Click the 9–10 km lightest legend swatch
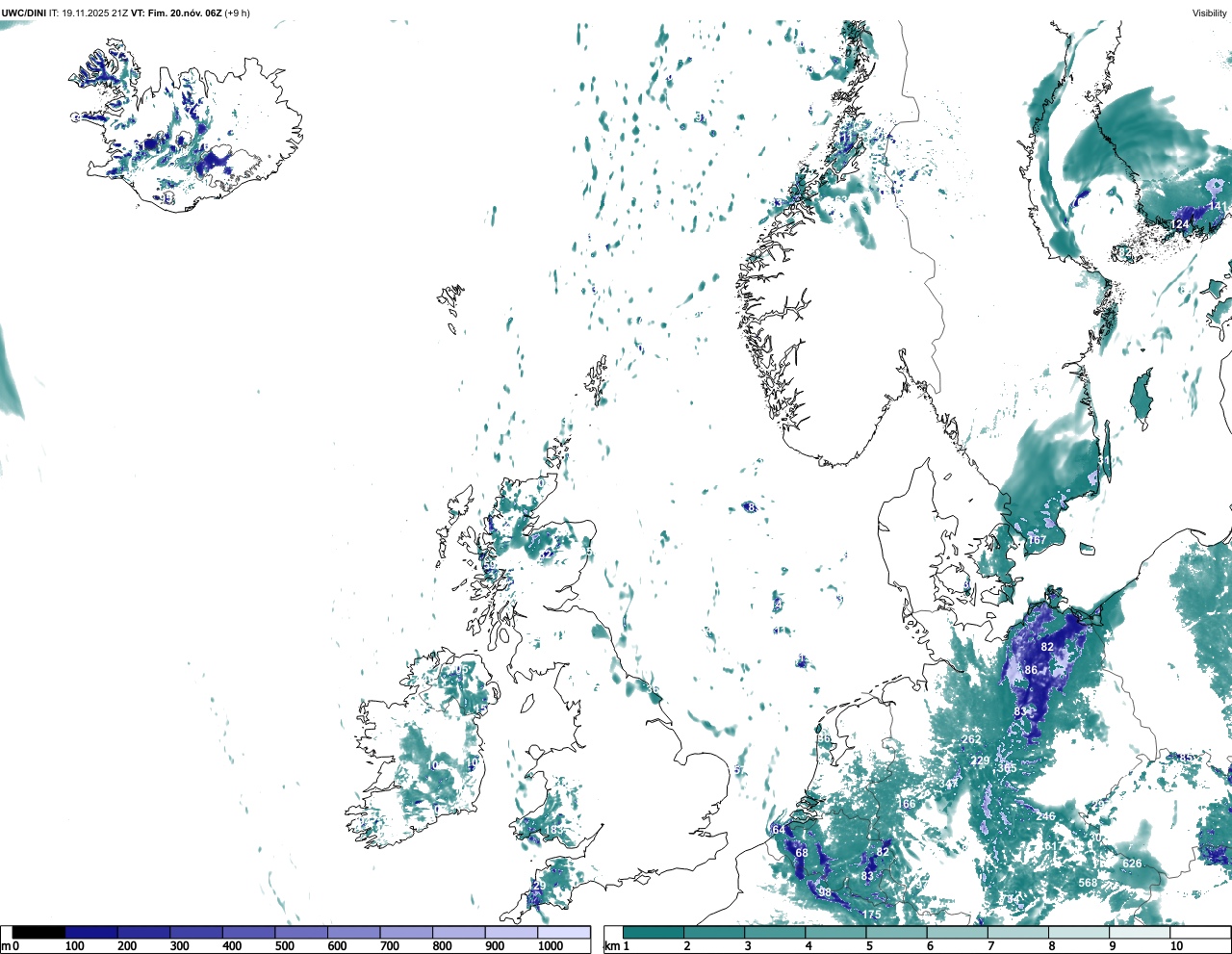 (1141, 932)
